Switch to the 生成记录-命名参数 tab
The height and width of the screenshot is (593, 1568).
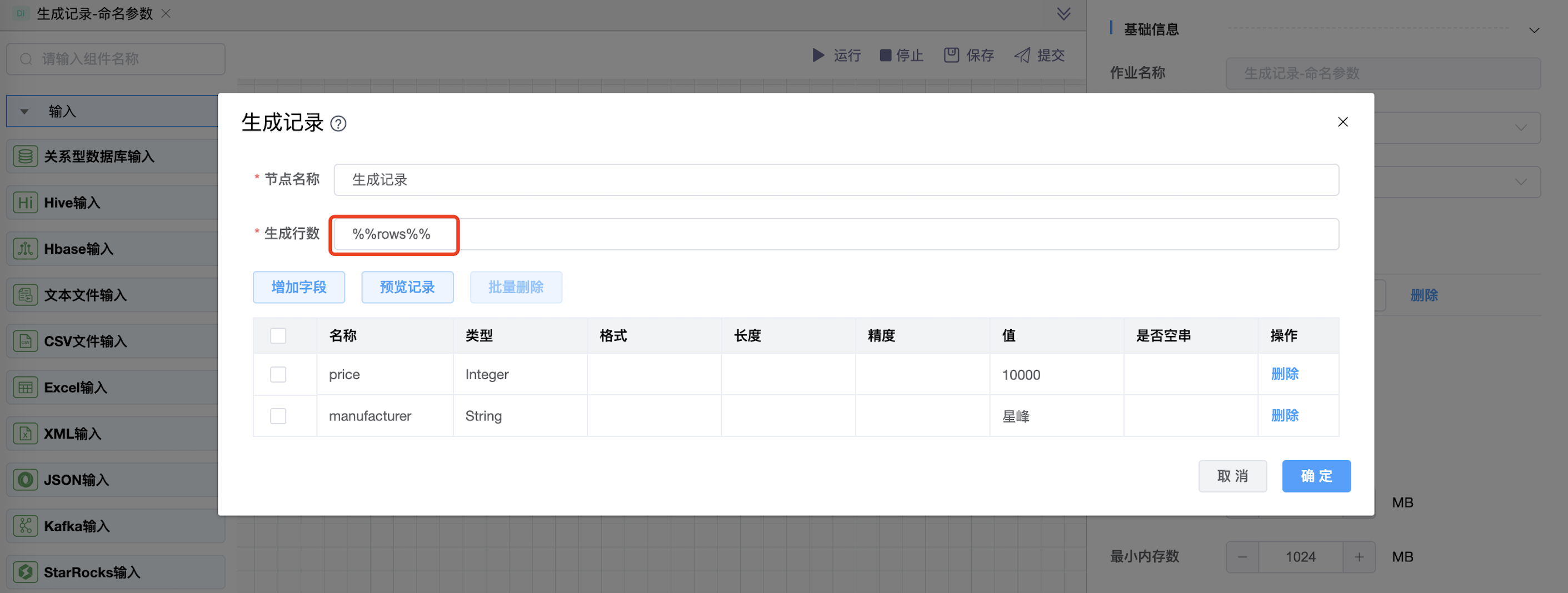tap(94, 14)
